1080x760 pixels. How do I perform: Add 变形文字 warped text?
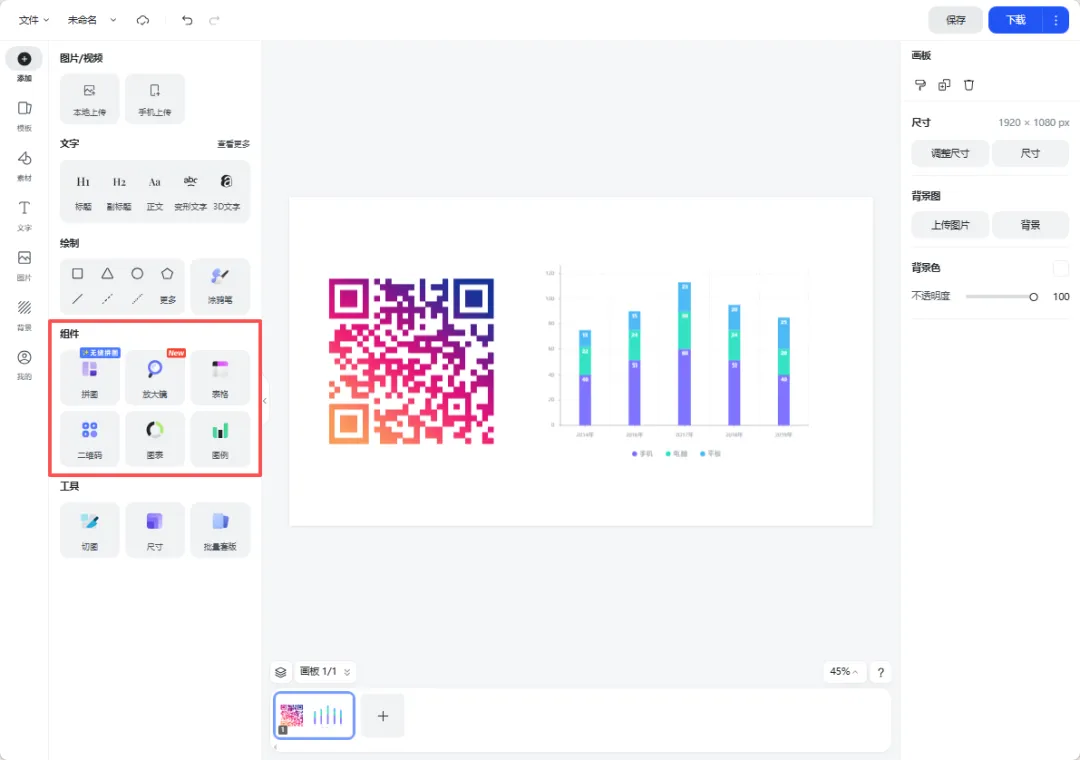[190, 192]
